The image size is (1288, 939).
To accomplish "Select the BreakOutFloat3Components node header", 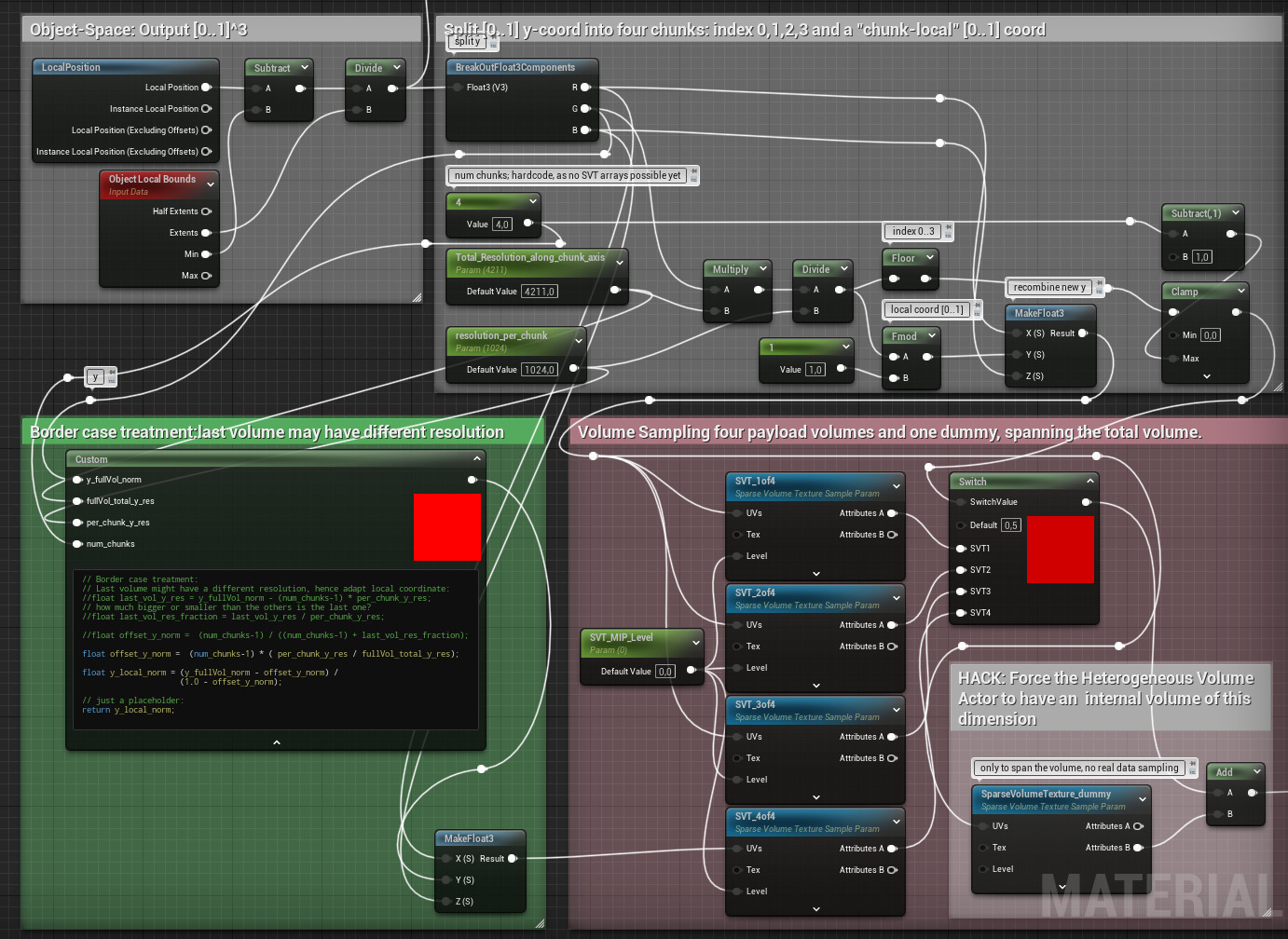I will pos(522,67).
